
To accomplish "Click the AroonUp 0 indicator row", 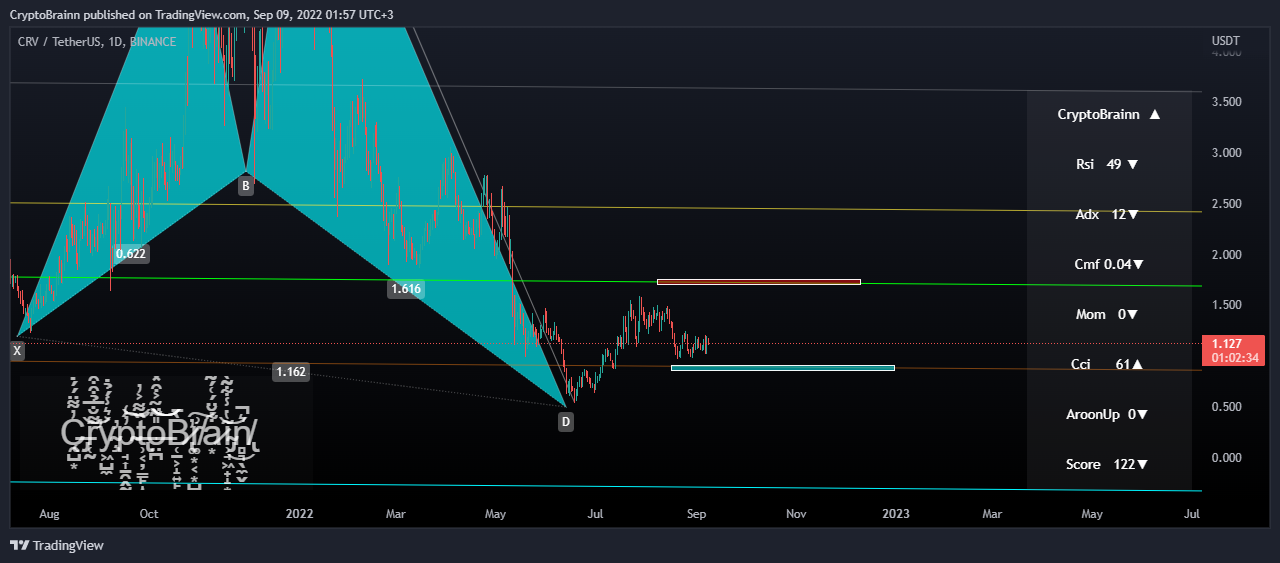I will [1107, 414].
